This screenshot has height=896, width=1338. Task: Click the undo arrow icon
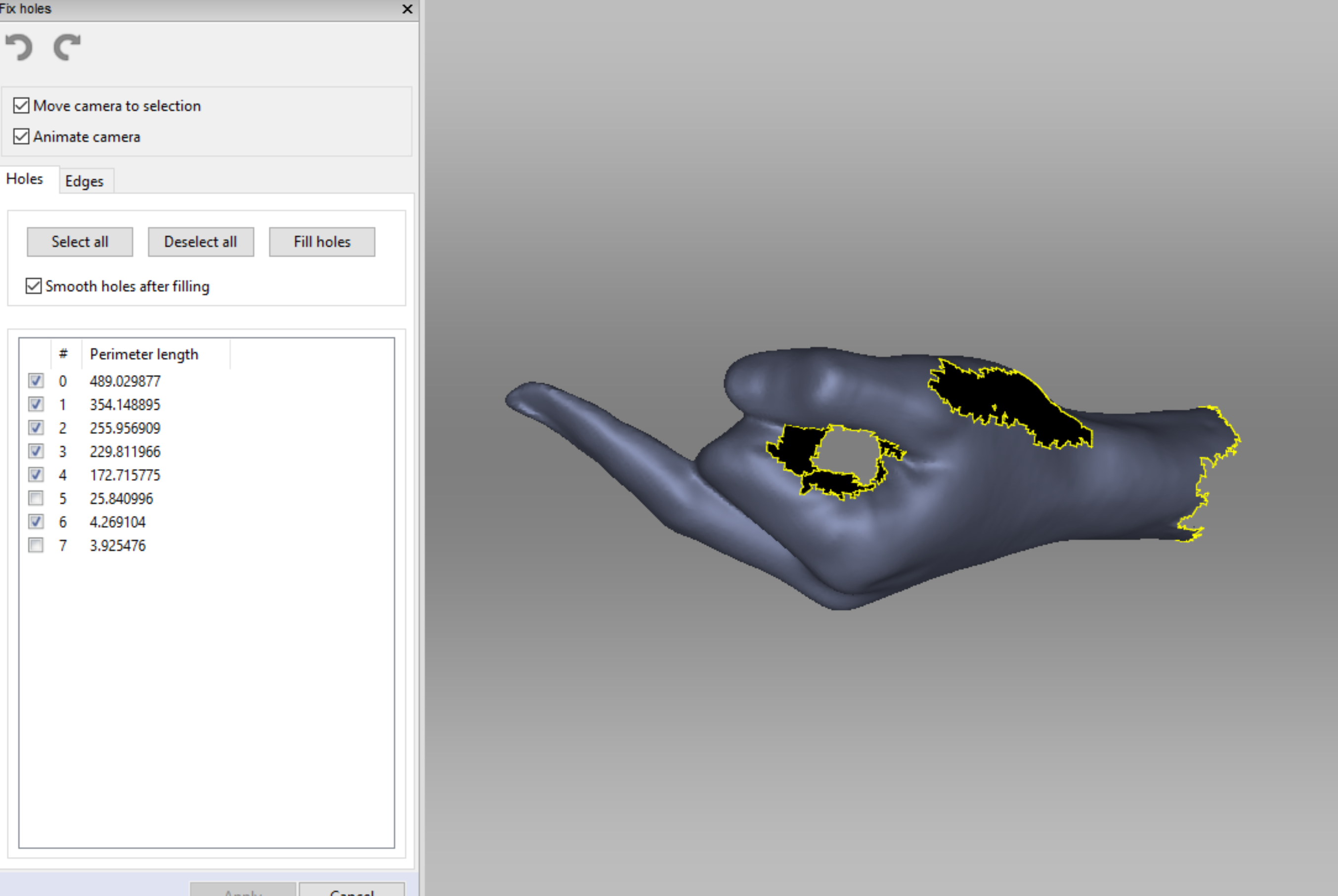[19, 47]
